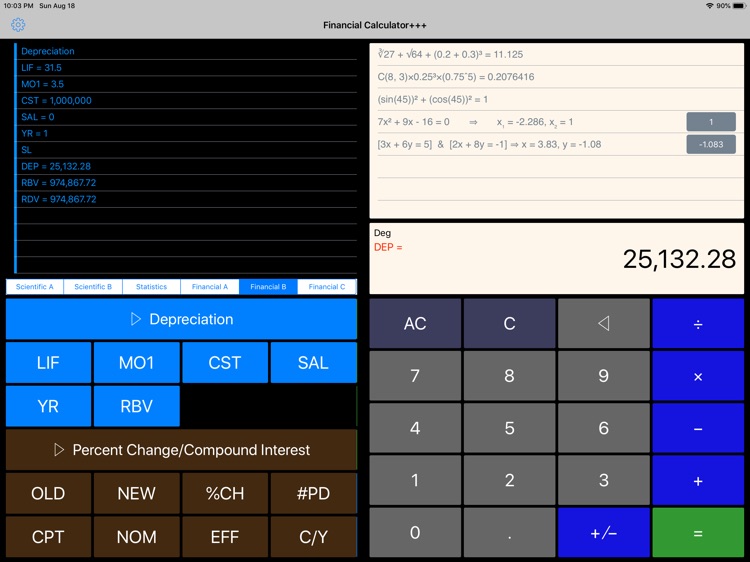Select the 'RBV = 974,867.72' tape row
The width and height of the screenshot is (750, 562).
coord(187,183)
